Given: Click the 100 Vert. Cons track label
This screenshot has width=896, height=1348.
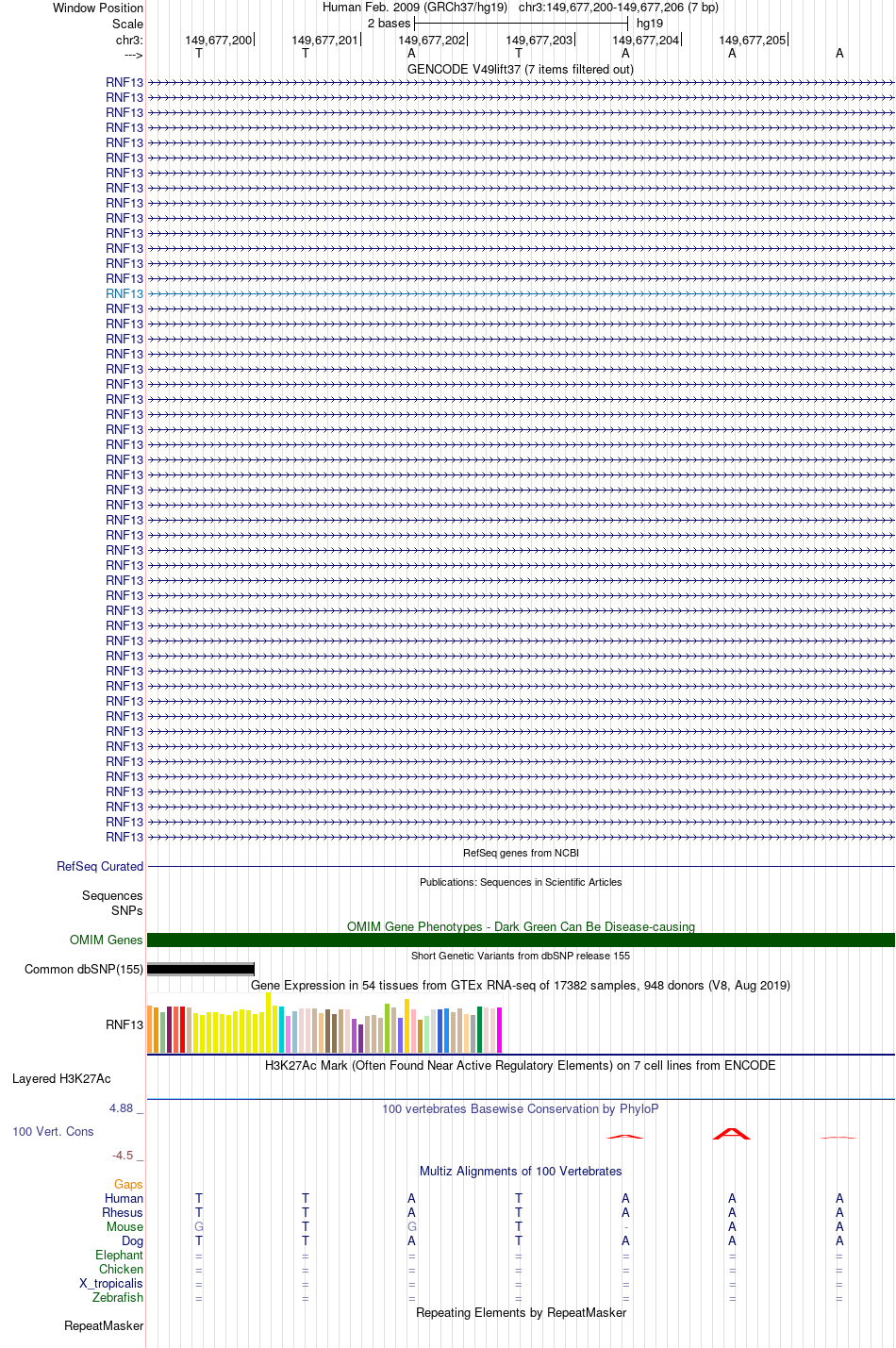Looking at the screenshot, I should [53, 1131].
